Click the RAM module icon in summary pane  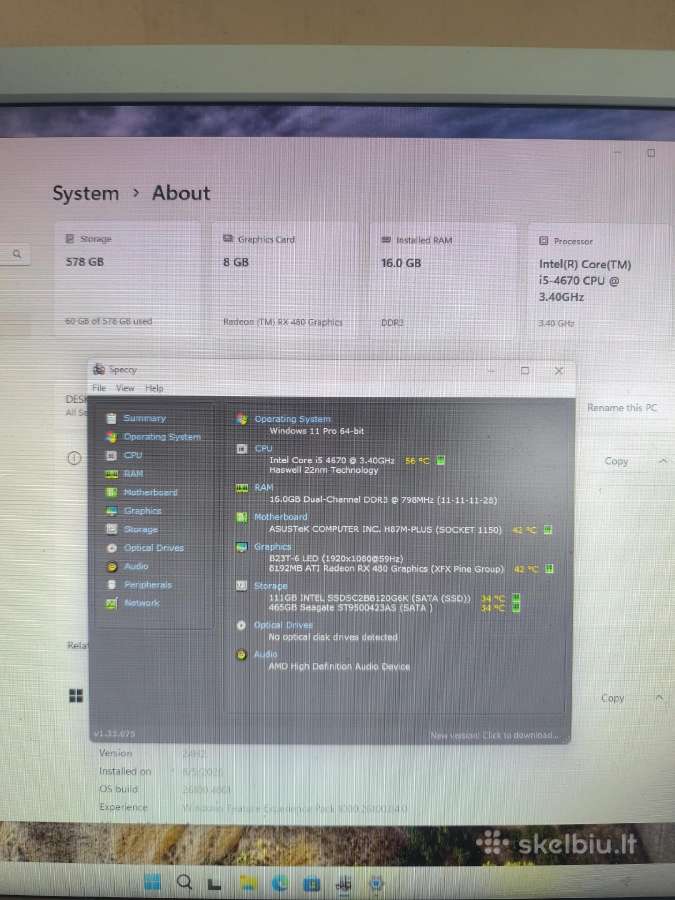242,488
